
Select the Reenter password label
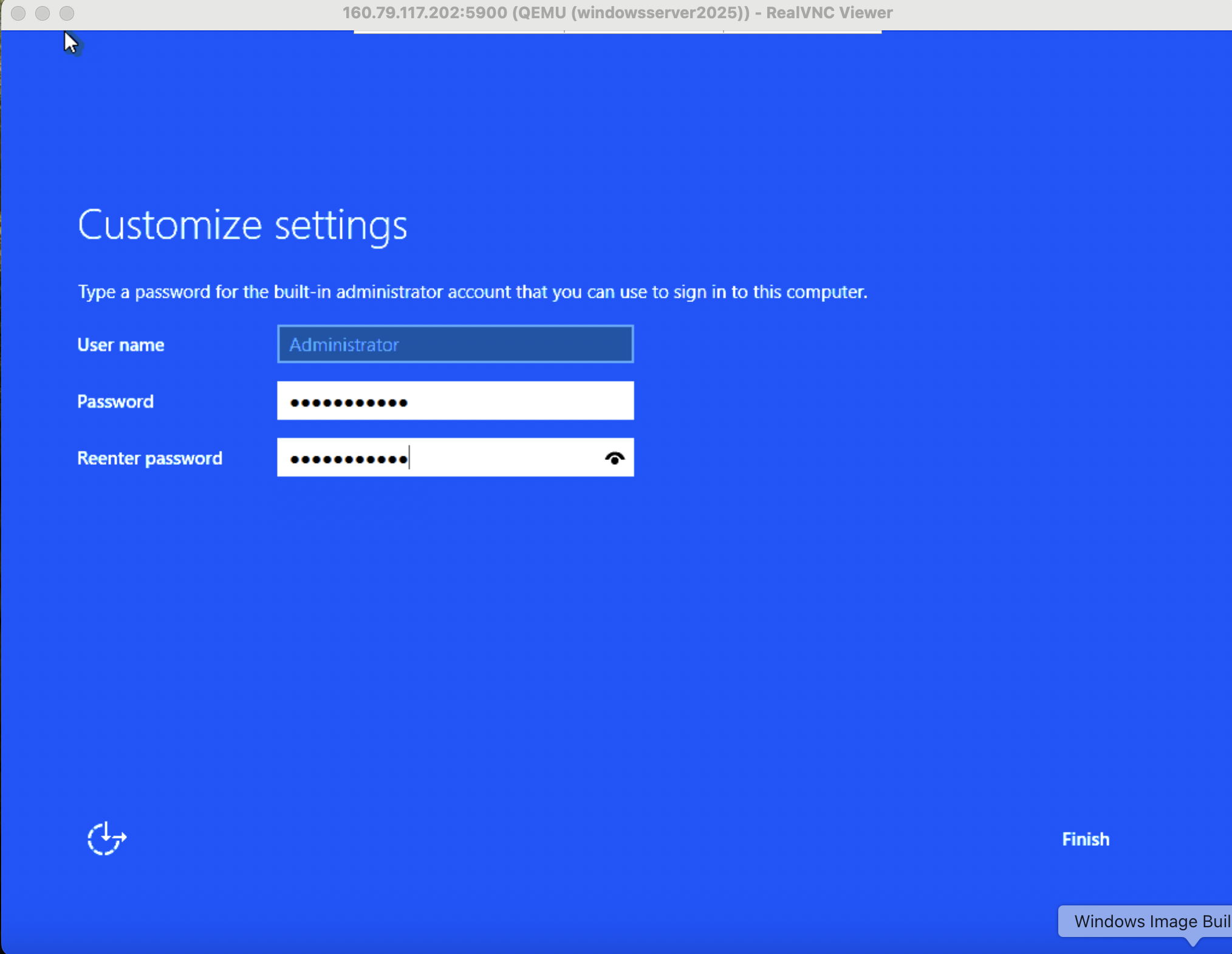coord(149,458)
